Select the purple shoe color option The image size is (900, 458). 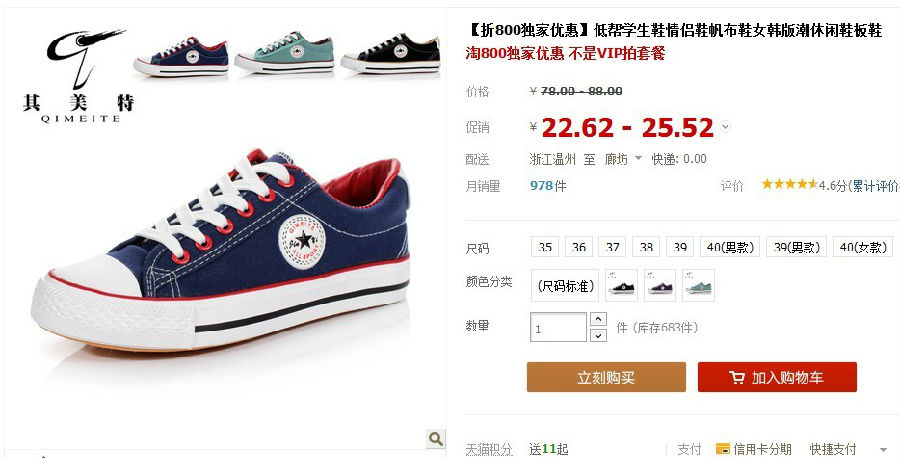click(660, 285)
